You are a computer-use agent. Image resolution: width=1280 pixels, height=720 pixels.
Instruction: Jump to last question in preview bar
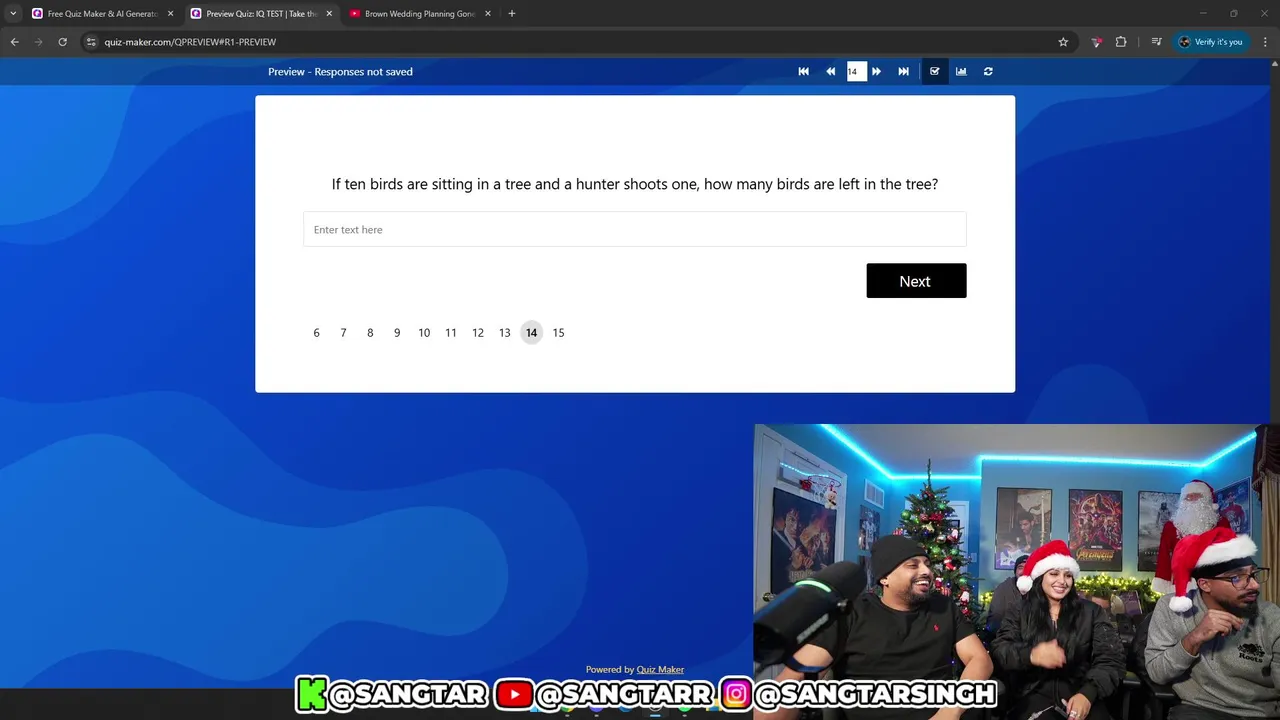903,71
